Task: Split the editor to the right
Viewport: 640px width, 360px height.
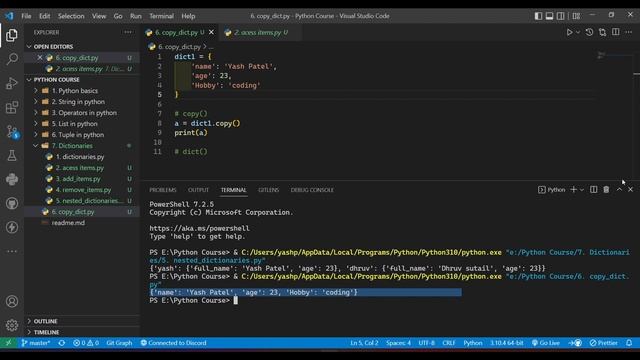Action: [x=616, y=32]
